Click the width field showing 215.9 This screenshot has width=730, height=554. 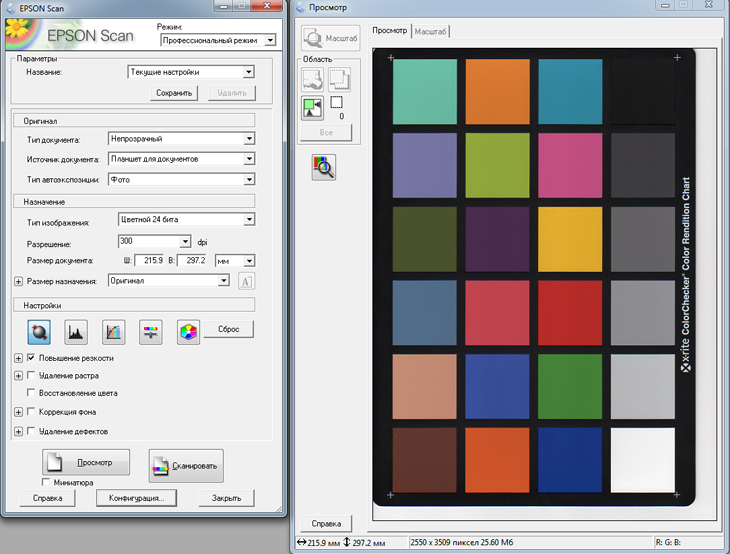(x=149, y=261)
